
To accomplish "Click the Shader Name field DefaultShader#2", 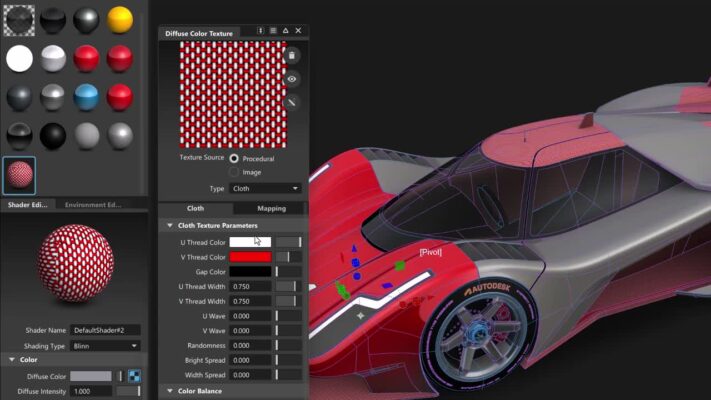I will coord(105,330).
